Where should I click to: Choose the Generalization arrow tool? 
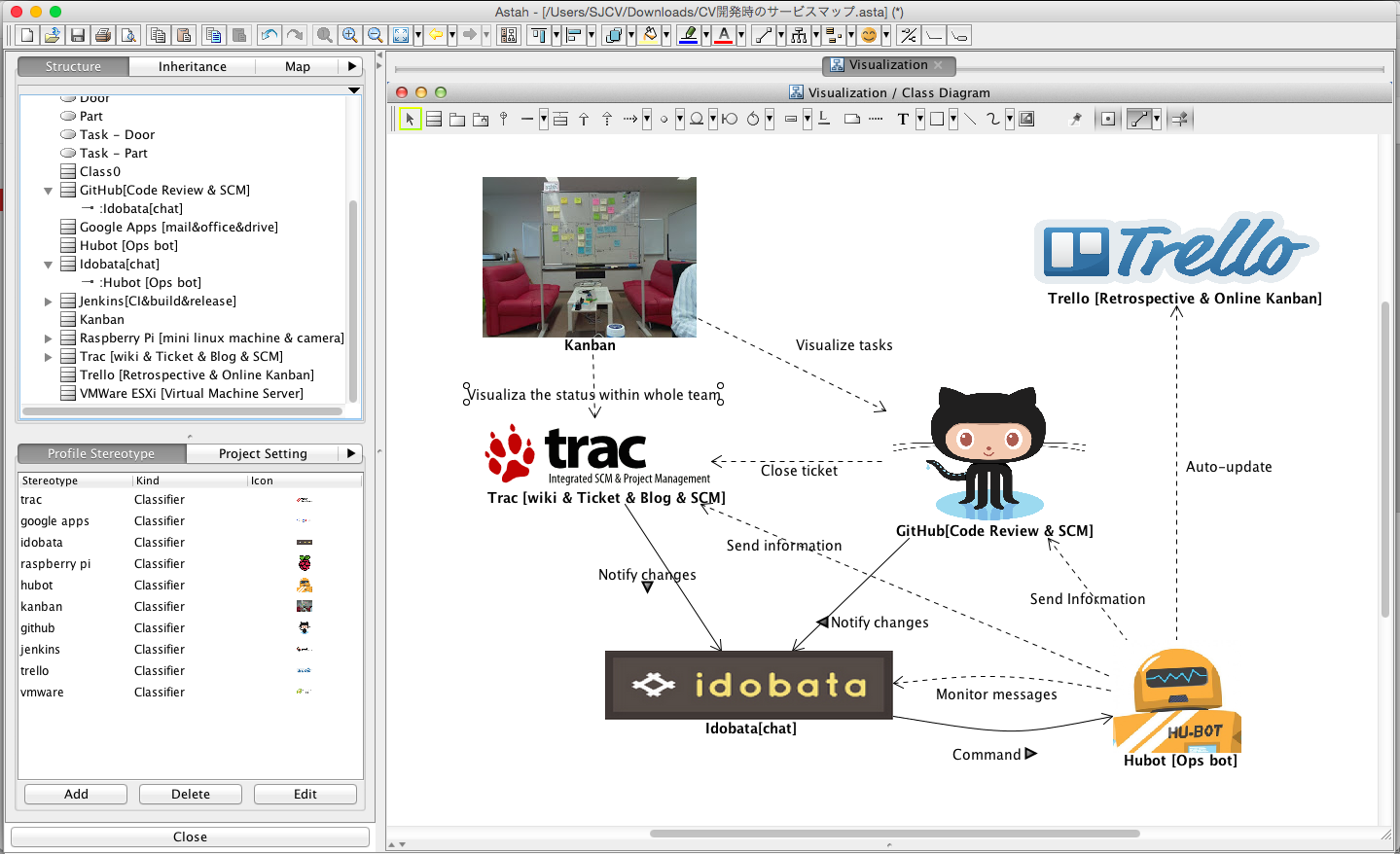tap(584, 120)
